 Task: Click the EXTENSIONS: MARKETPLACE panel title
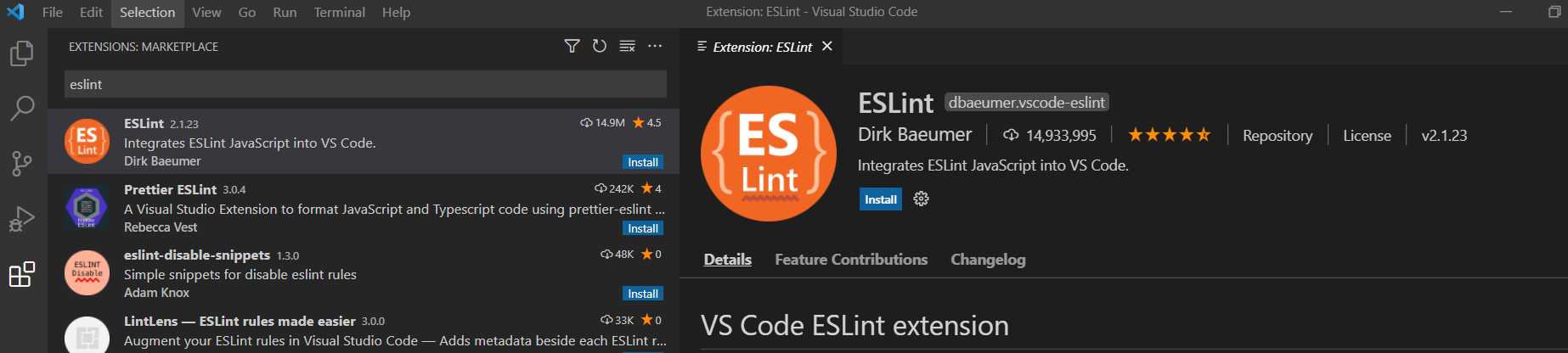click(144, 47)
